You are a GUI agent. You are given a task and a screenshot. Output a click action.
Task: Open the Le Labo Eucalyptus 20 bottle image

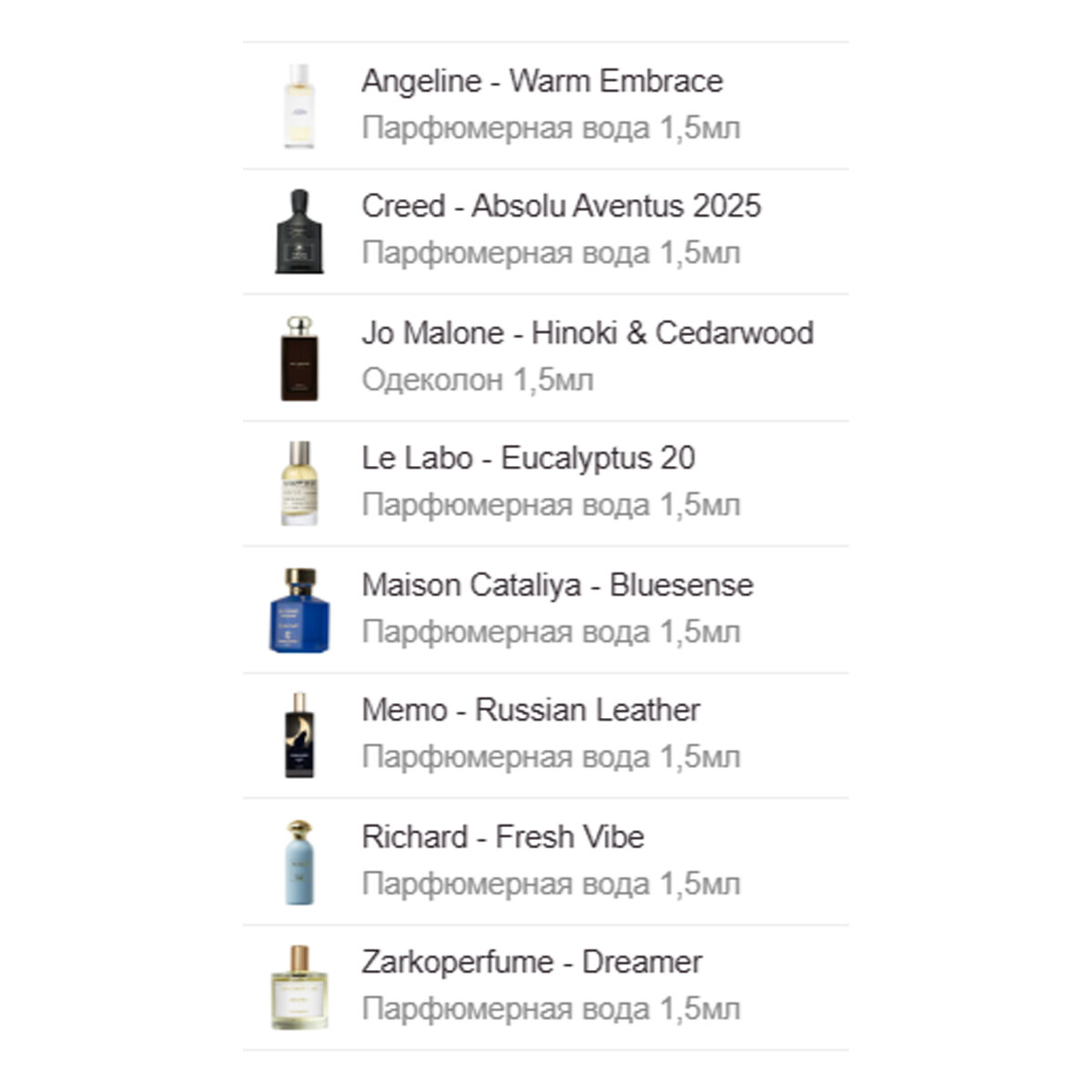[x=299, y=483]
